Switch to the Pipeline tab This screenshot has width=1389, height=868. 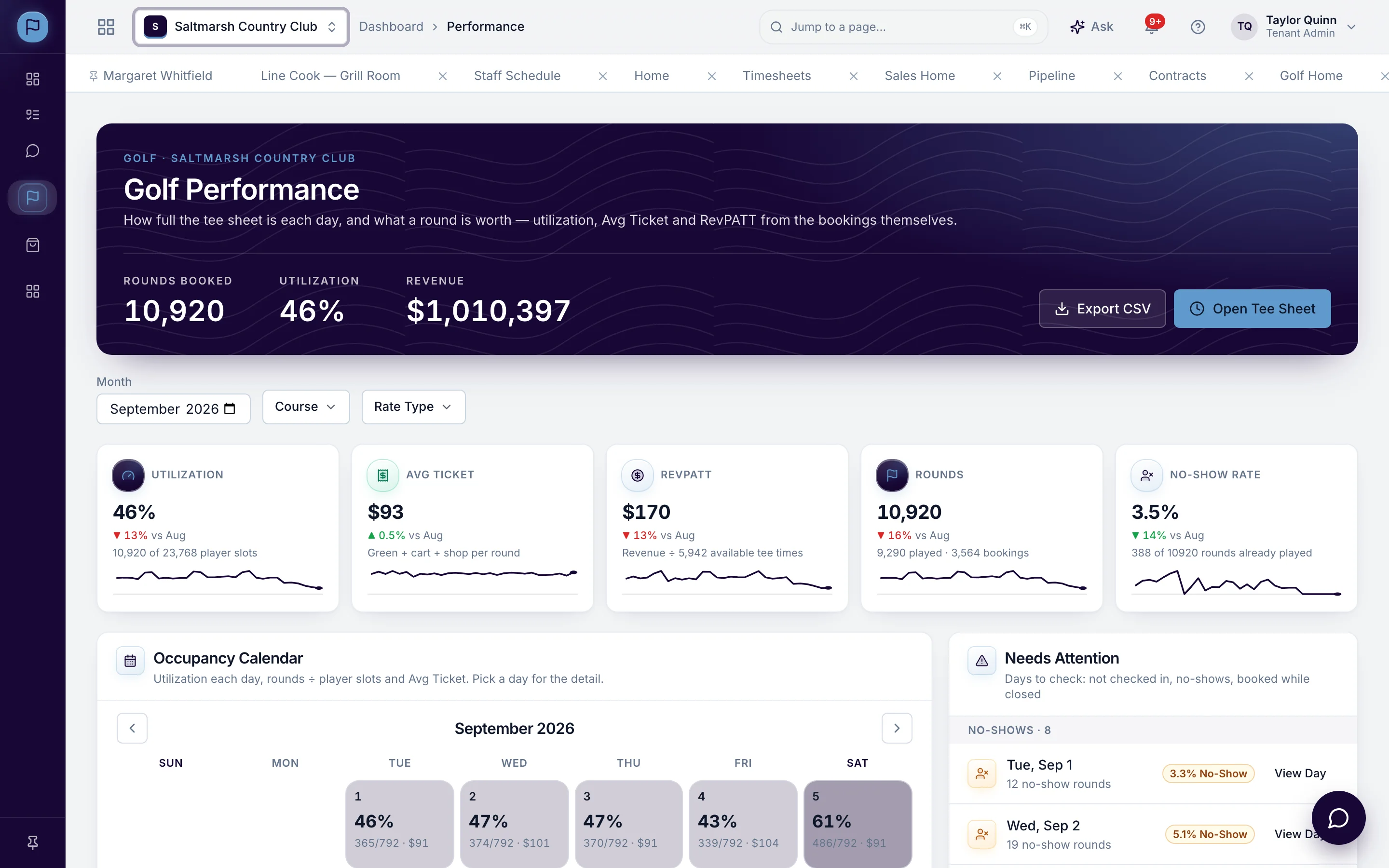click(1051, 76)
